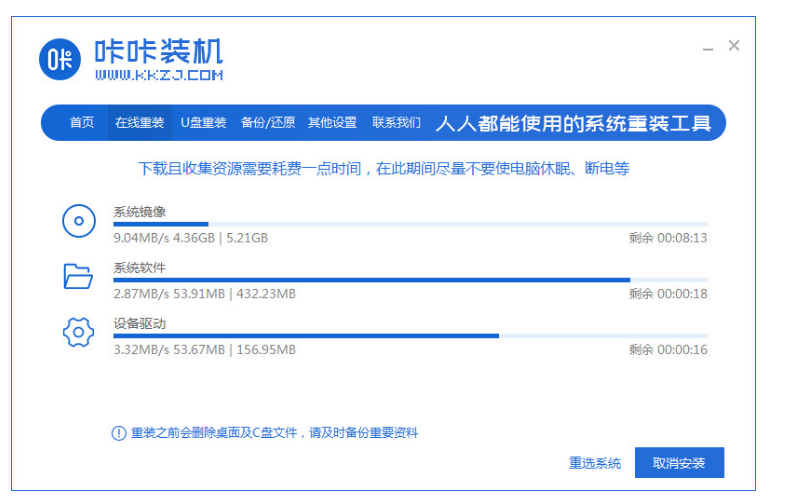Click the device driver gear icon
This screenshot has height=498, width=789.
[78, 332]
